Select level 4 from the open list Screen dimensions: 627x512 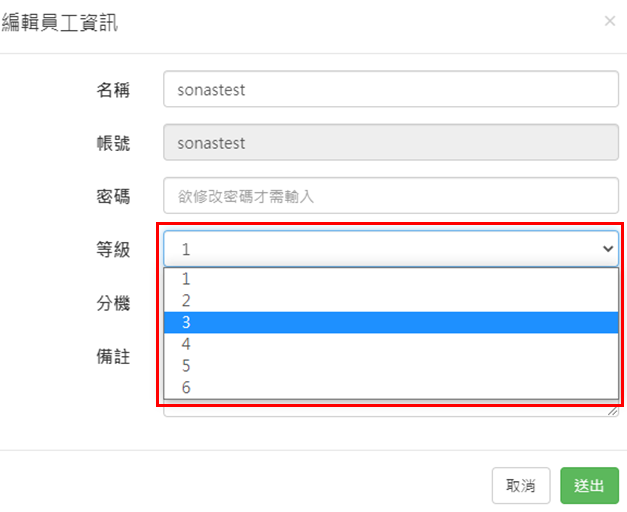[x=390, y=344]
